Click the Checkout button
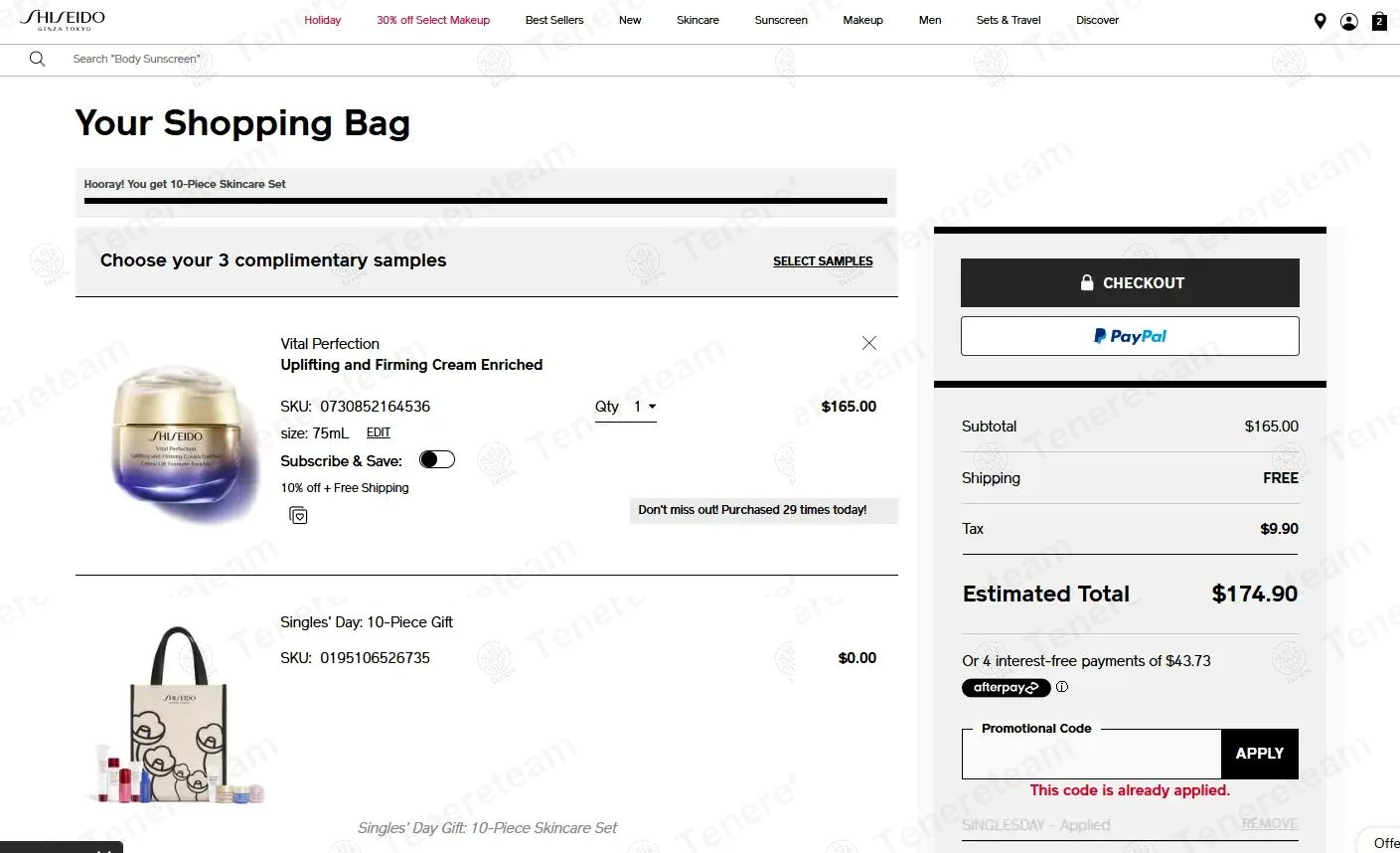 pyautogui.click(x=1130, y=282)
